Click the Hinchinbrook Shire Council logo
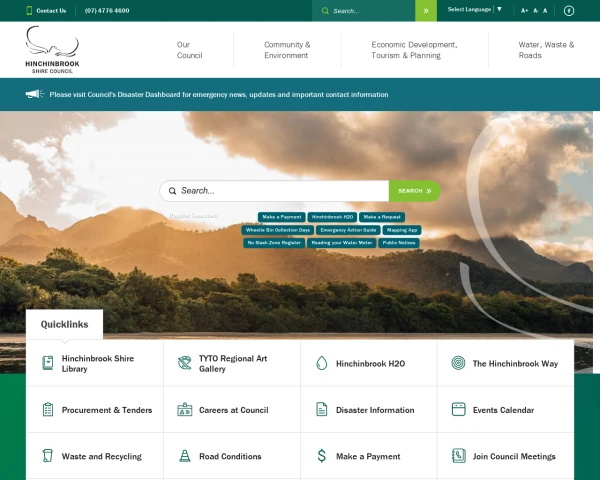600x480 pixels. tap(52, 49)
